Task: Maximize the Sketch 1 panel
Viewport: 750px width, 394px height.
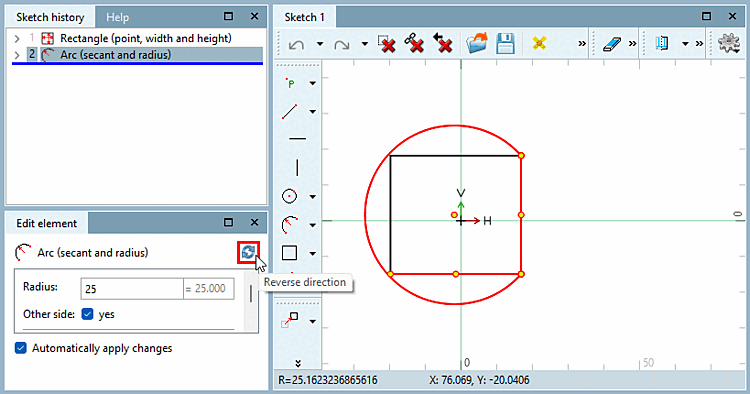Action: [706, 16]
